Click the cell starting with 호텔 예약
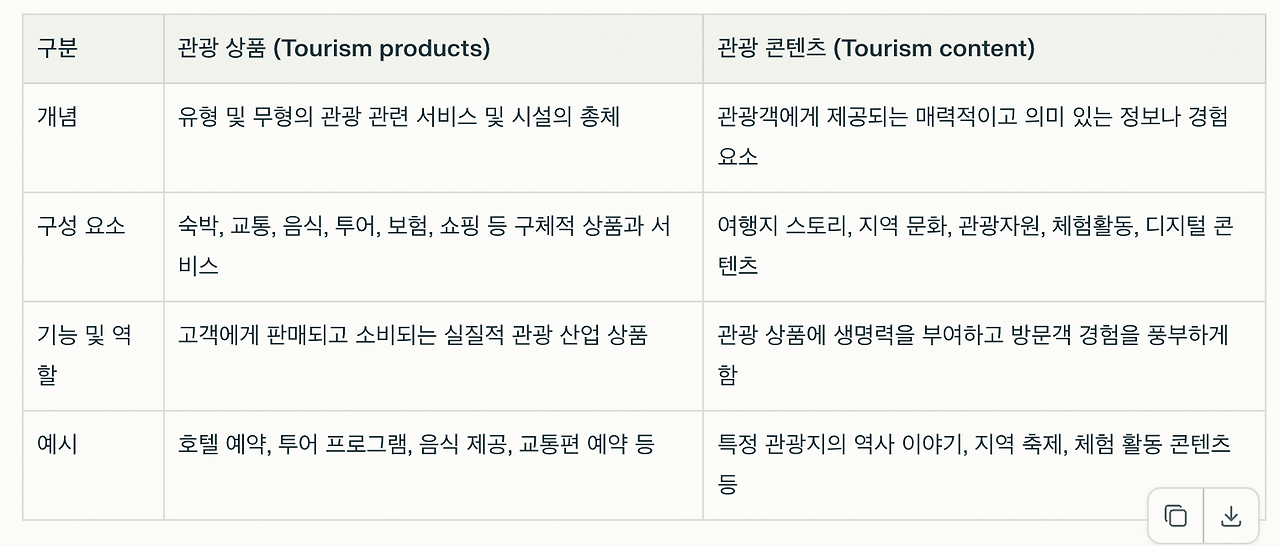Screen dimensions: 1280x546 433,464
